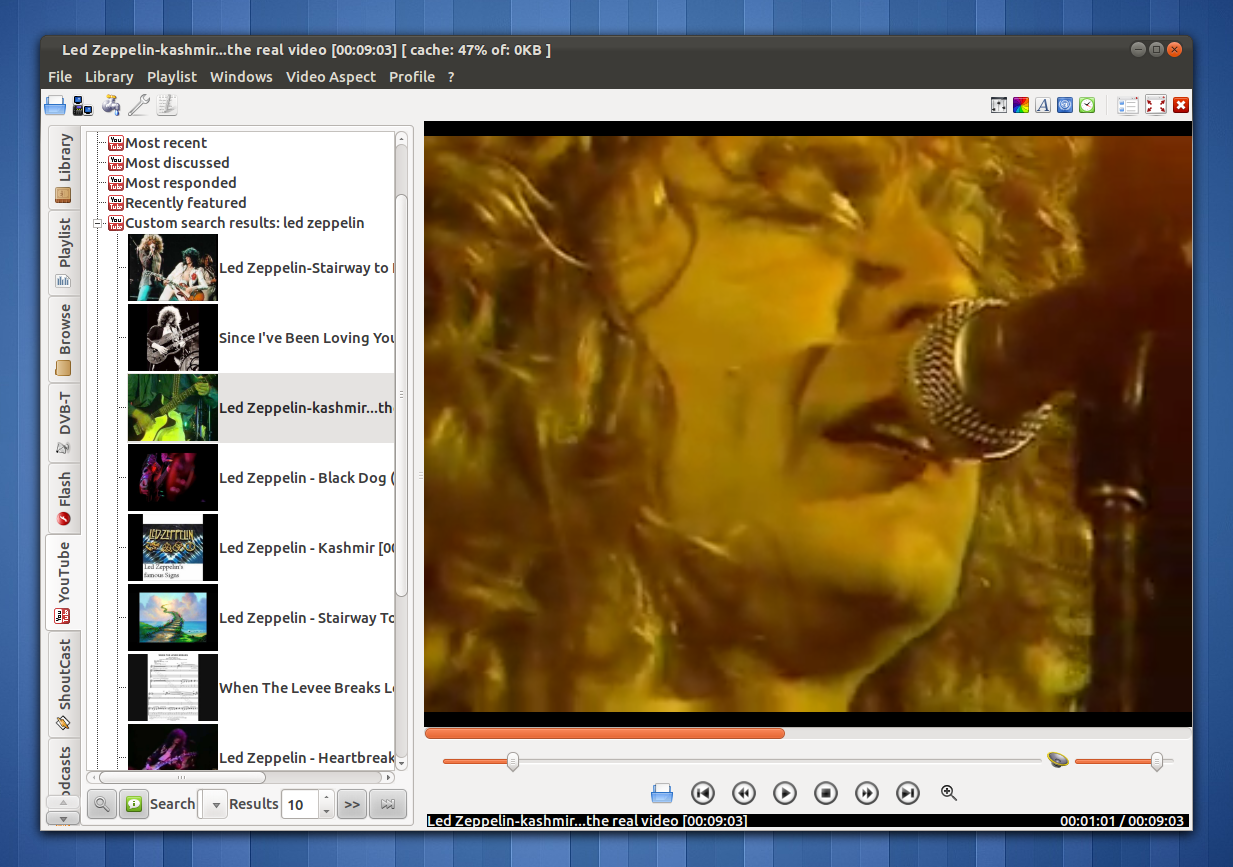Rewind the video
This screenshot has height=867, width=1233.
[x=744, y=793]
